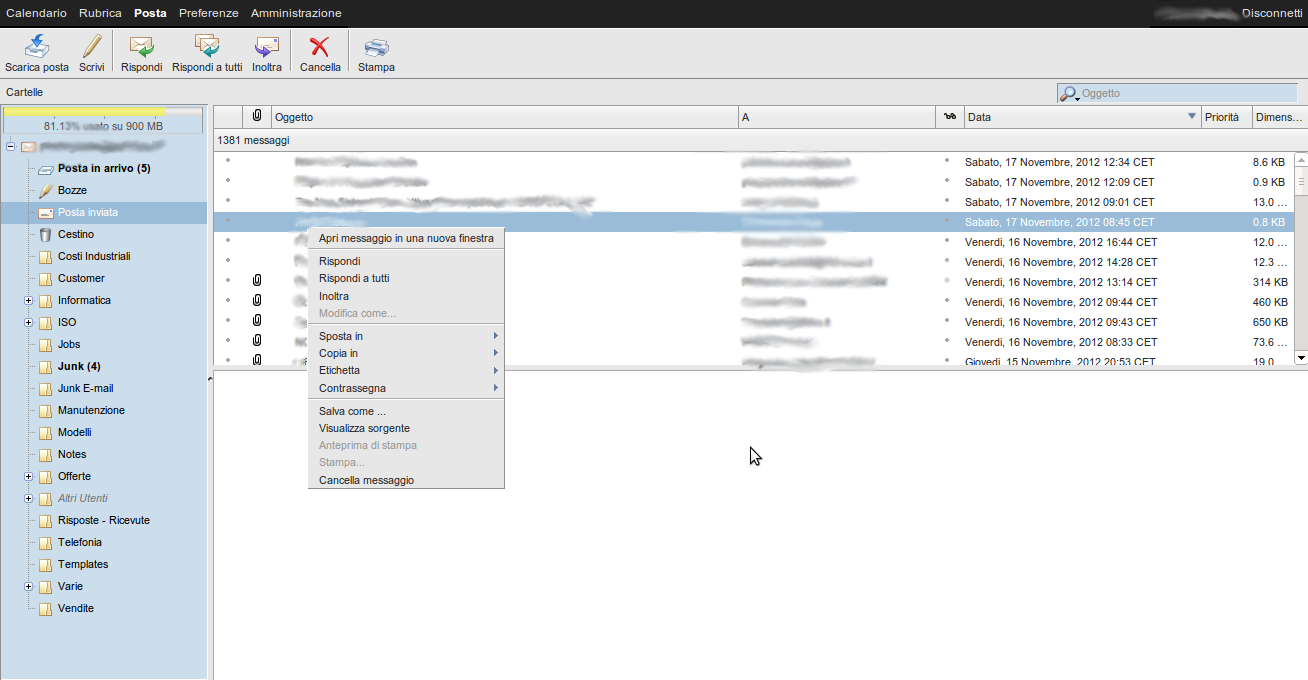Choose Visualizza sorgente from context menu
Screen dimensions: 1308x680
(x=364, y=428)
